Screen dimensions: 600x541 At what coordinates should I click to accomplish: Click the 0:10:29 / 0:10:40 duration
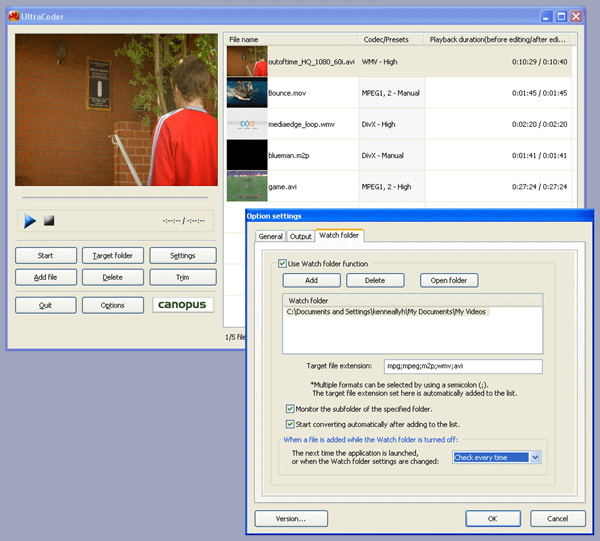coord(540,62)
